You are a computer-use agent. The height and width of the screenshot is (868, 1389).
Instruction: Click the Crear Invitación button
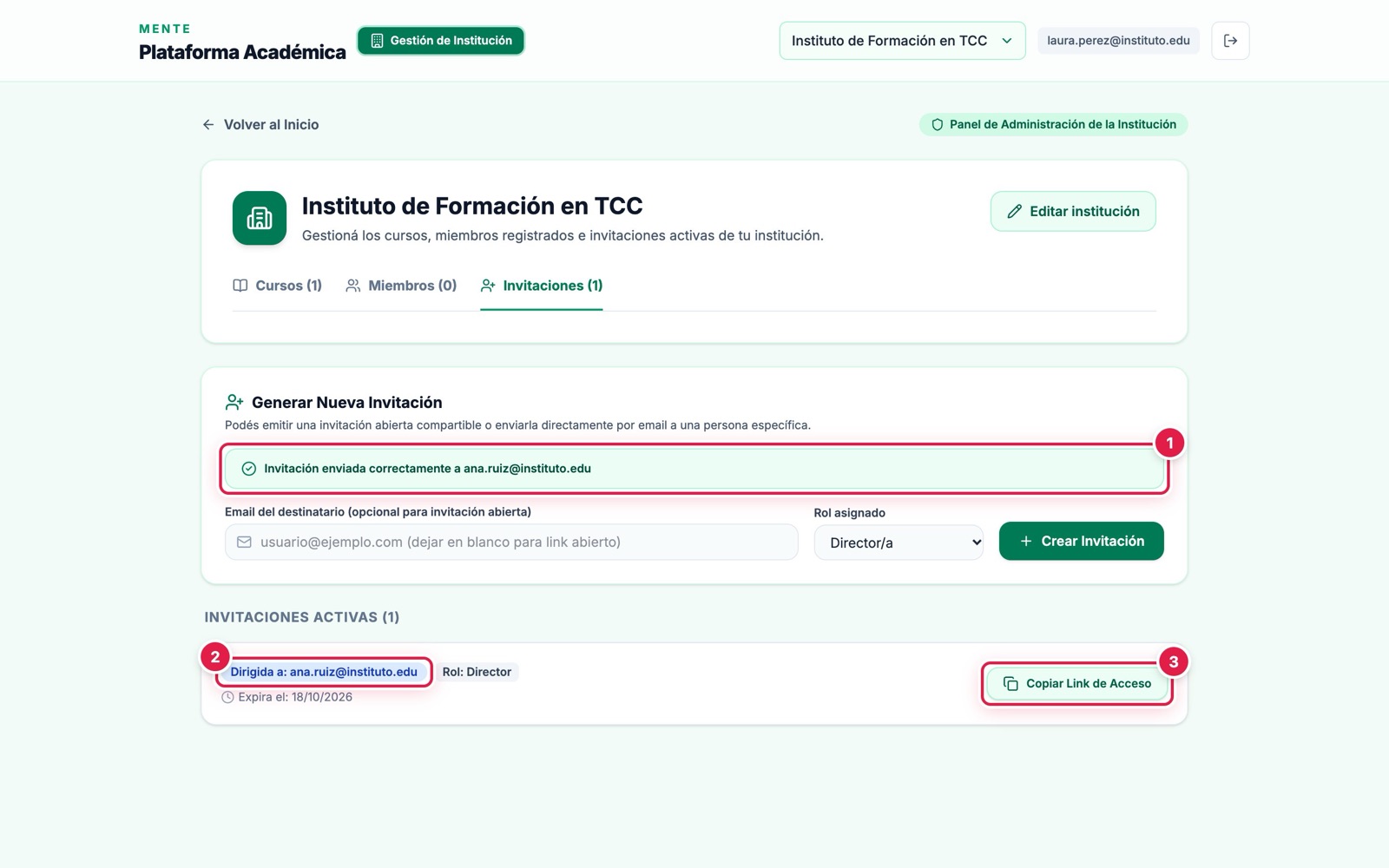tap(1082, 542)
